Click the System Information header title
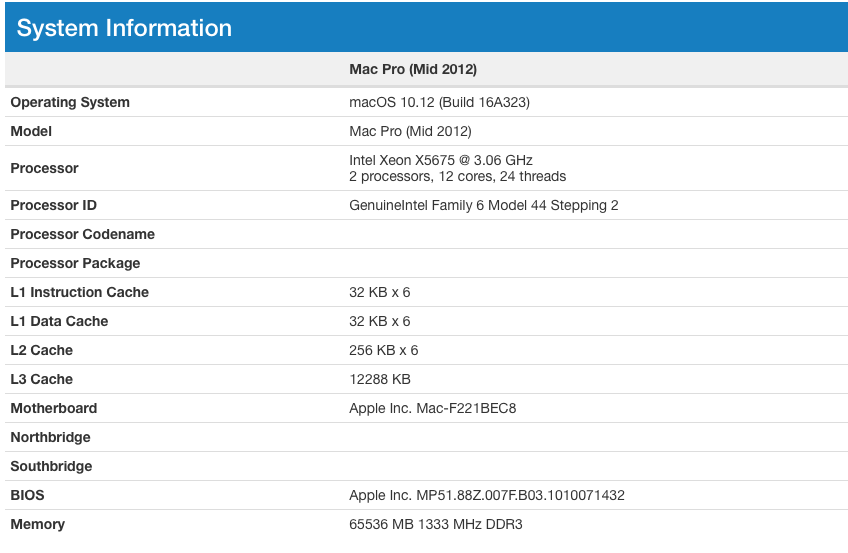 (124, 28)
